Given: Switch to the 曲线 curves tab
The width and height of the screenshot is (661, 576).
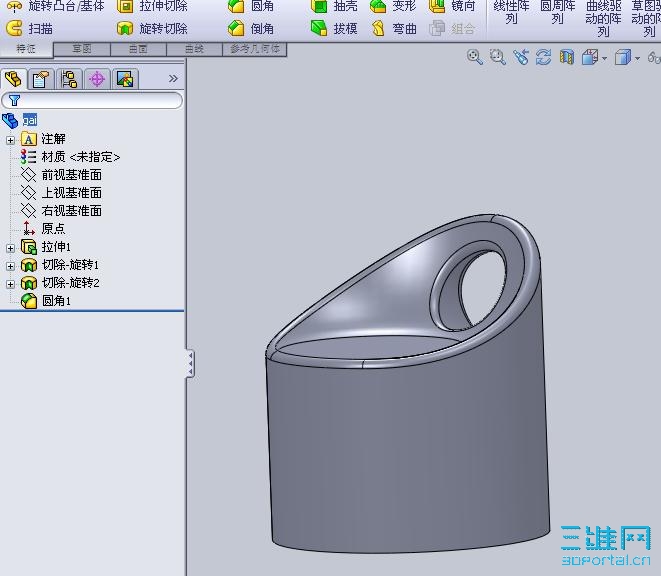Looking at the screenshot, I should coord(194,49).
